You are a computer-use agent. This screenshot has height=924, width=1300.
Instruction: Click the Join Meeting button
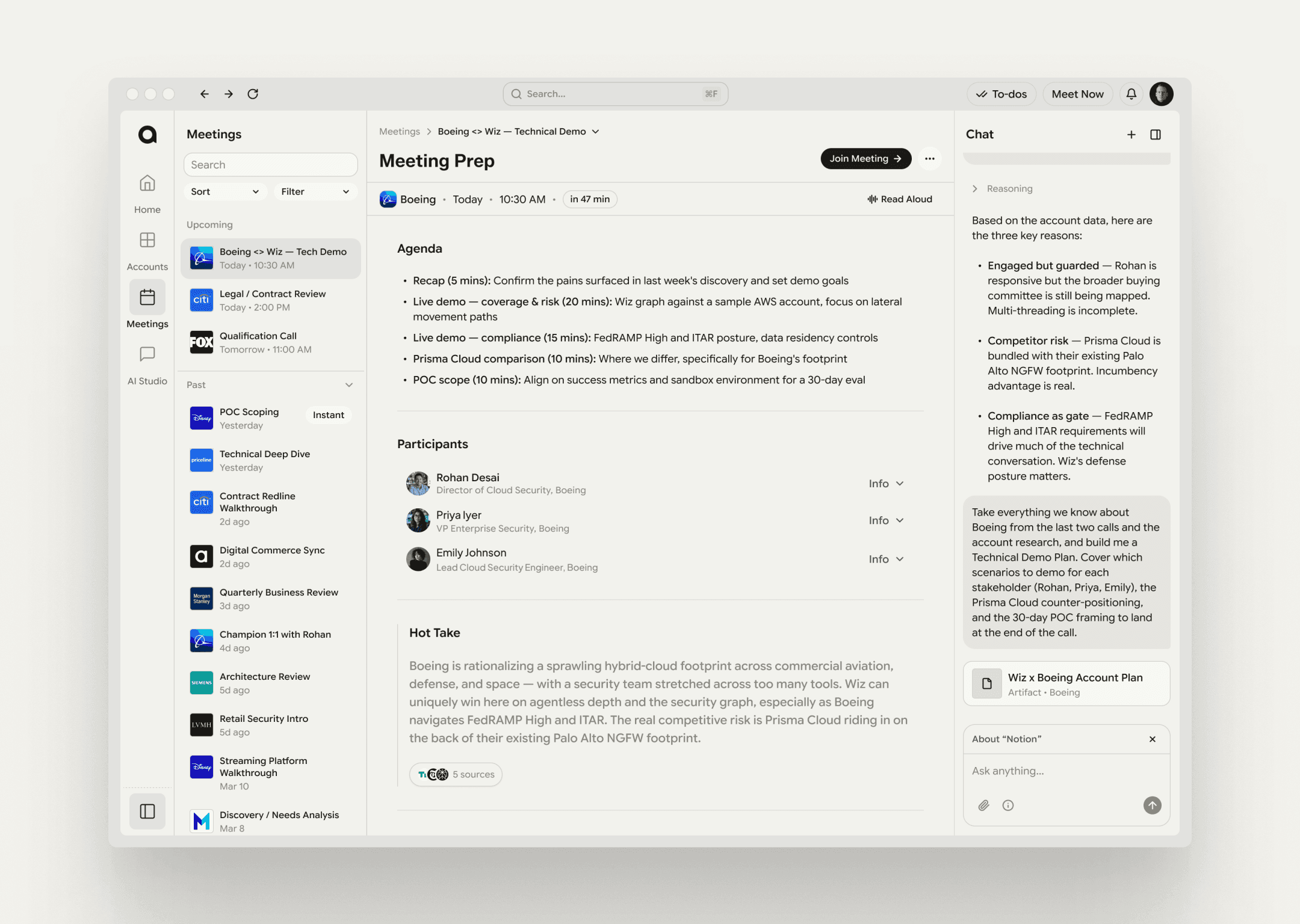[x=866, y=159]
